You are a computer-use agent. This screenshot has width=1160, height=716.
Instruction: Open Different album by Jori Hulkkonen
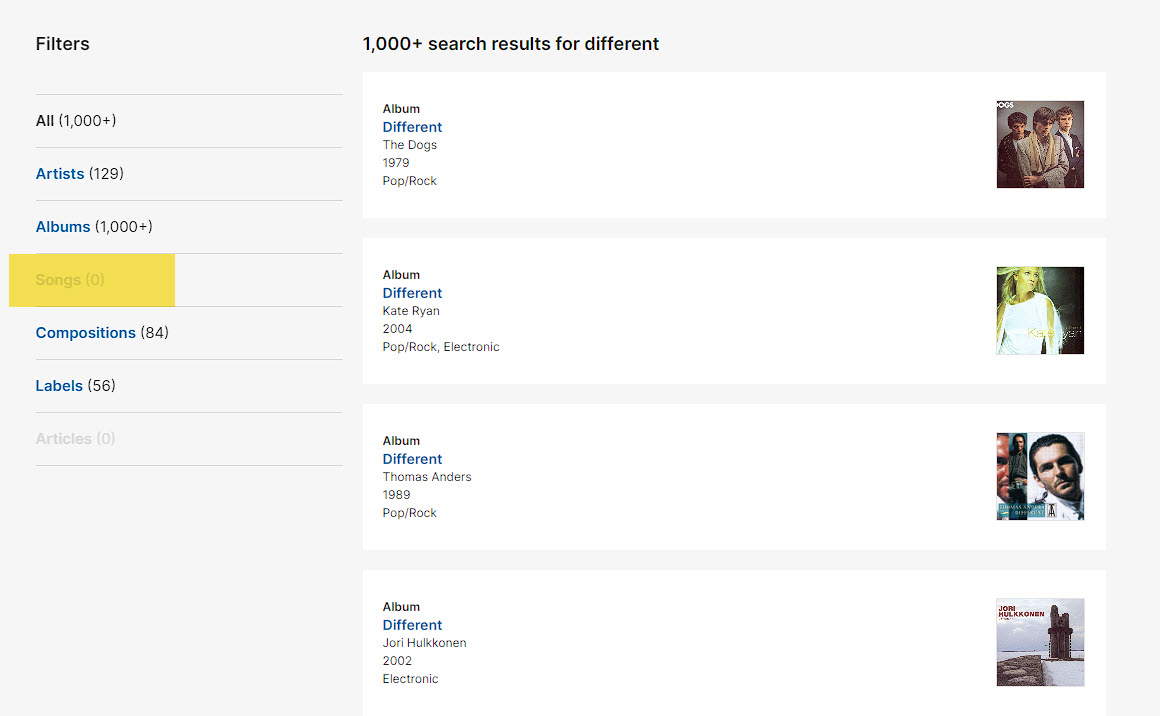[412, 625]
